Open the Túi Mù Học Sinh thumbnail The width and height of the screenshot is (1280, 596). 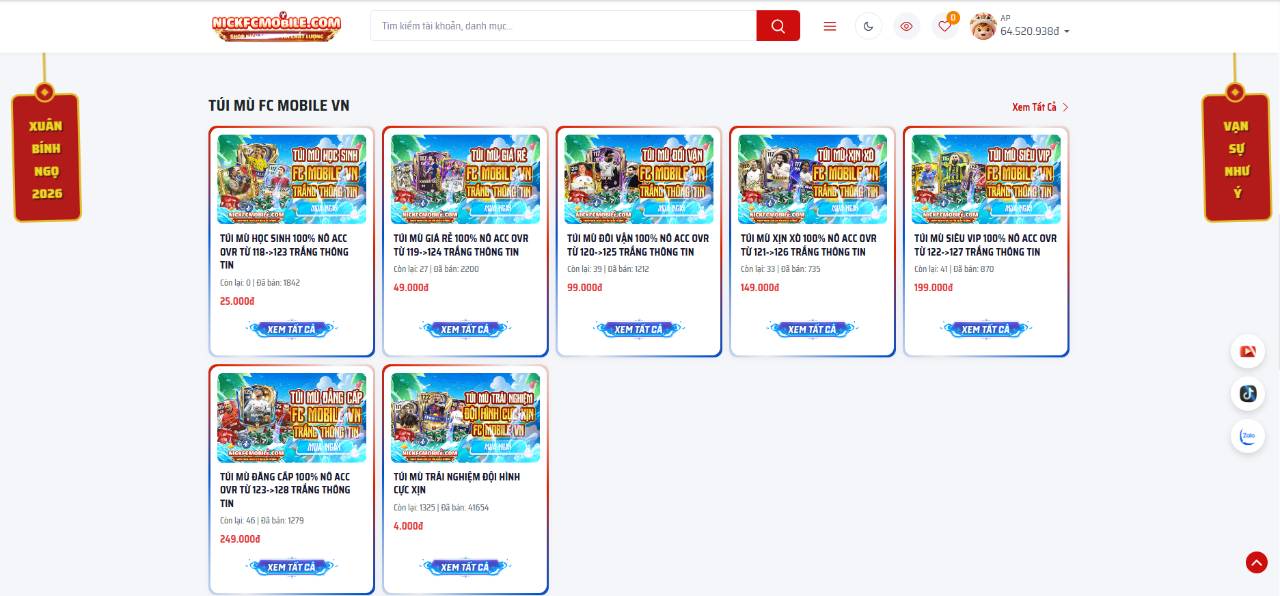tap(291, 179)
